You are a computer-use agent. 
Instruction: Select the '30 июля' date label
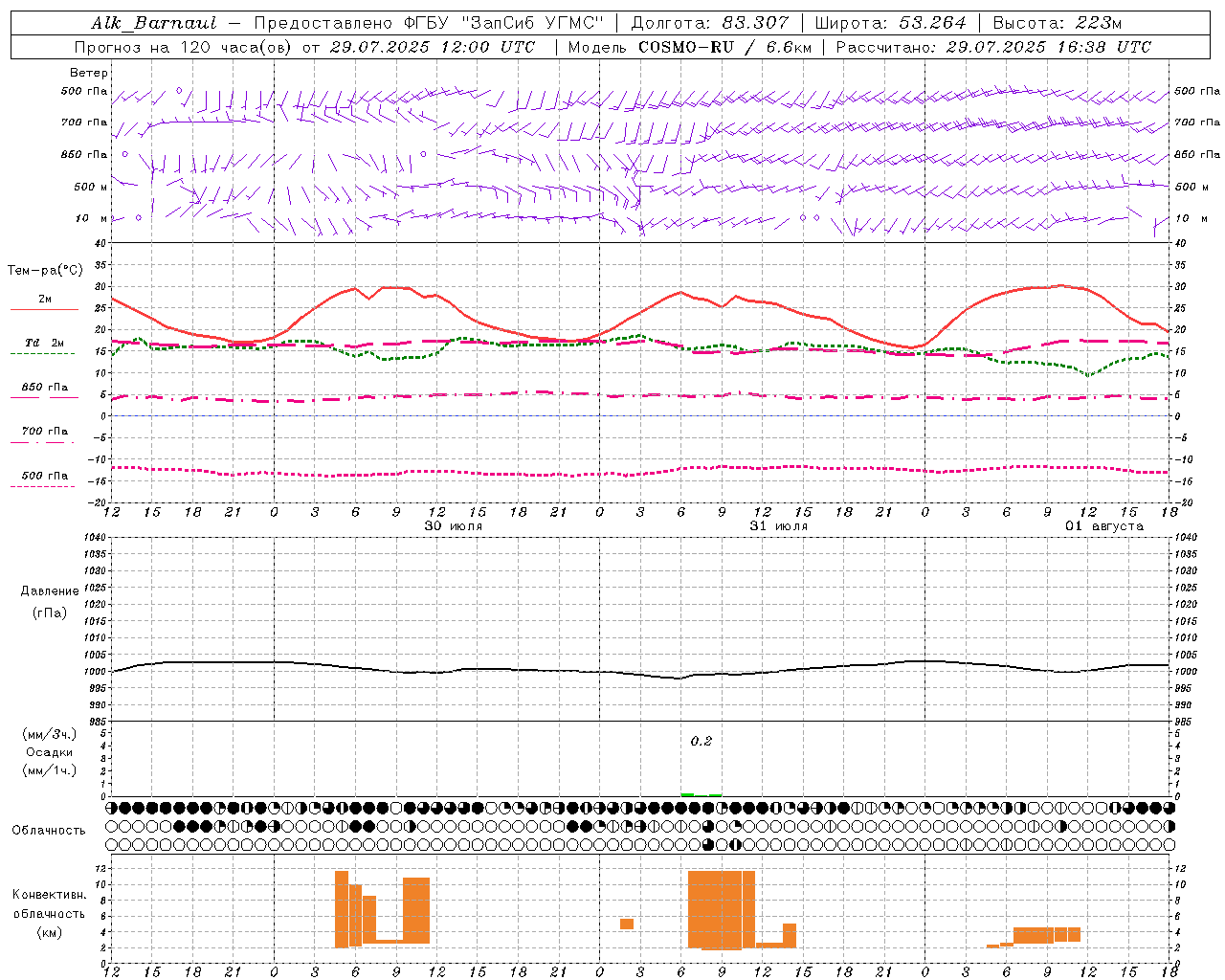(454, 526)
